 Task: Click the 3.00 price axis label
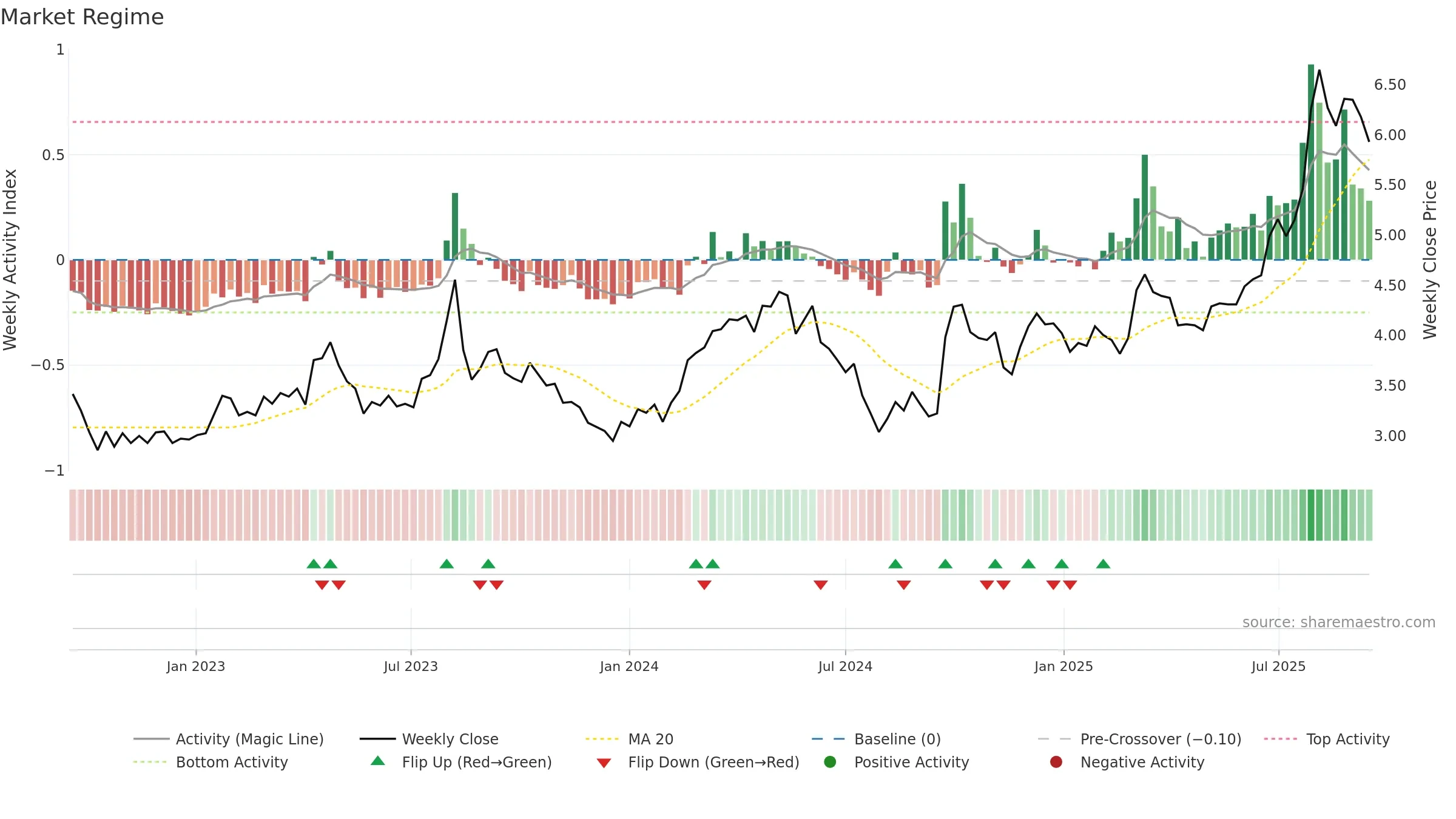click(x=1390, y=436)
